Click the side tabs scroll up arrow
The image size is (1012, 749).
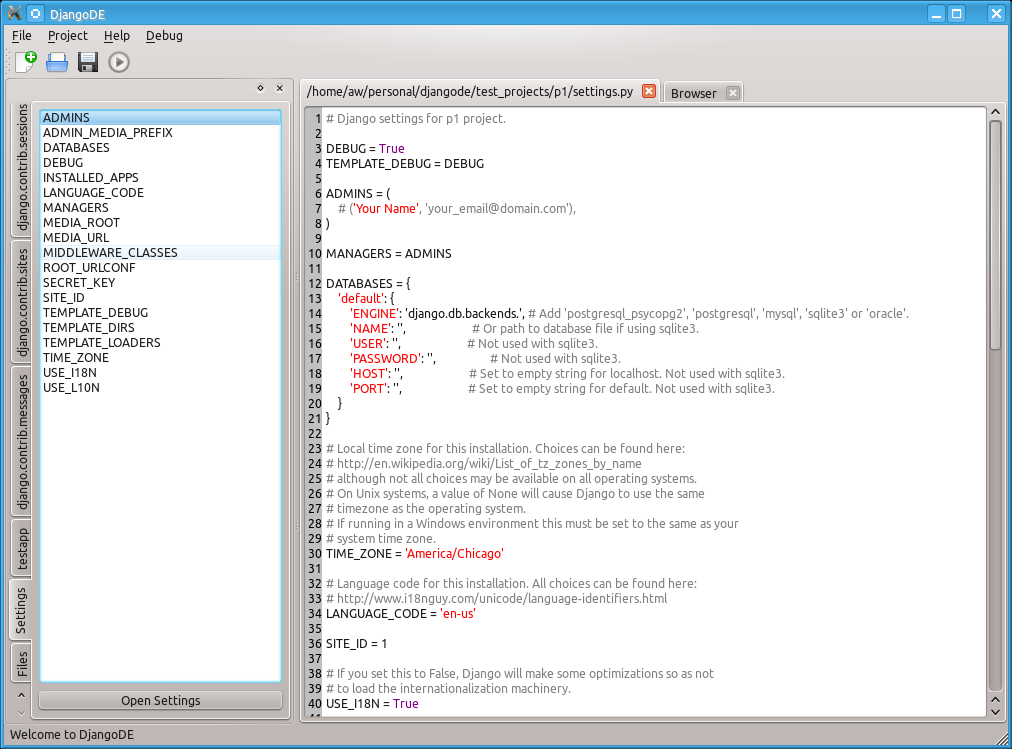pyautogui.click(x=21, y=695)
